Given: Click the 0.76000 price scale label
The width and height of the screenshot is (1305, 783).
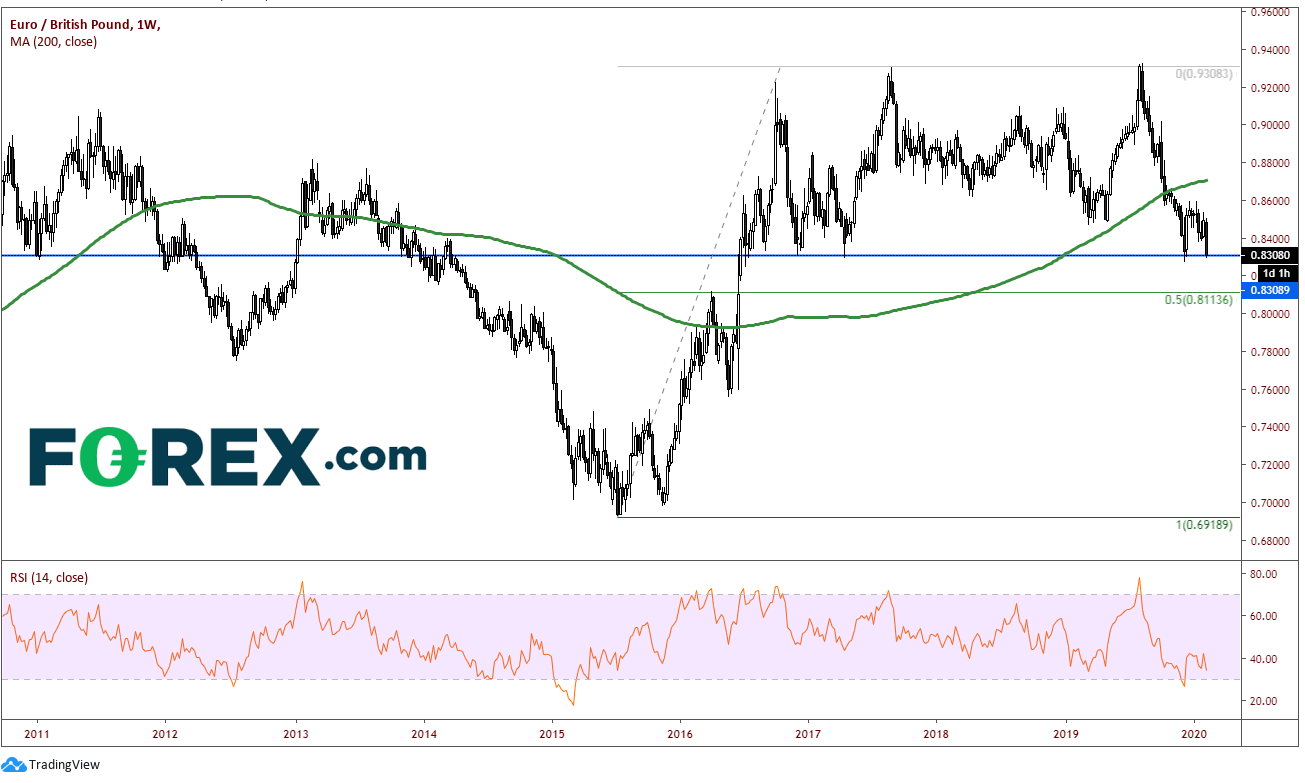Looking at the screenshot, I should point(1272,390).
